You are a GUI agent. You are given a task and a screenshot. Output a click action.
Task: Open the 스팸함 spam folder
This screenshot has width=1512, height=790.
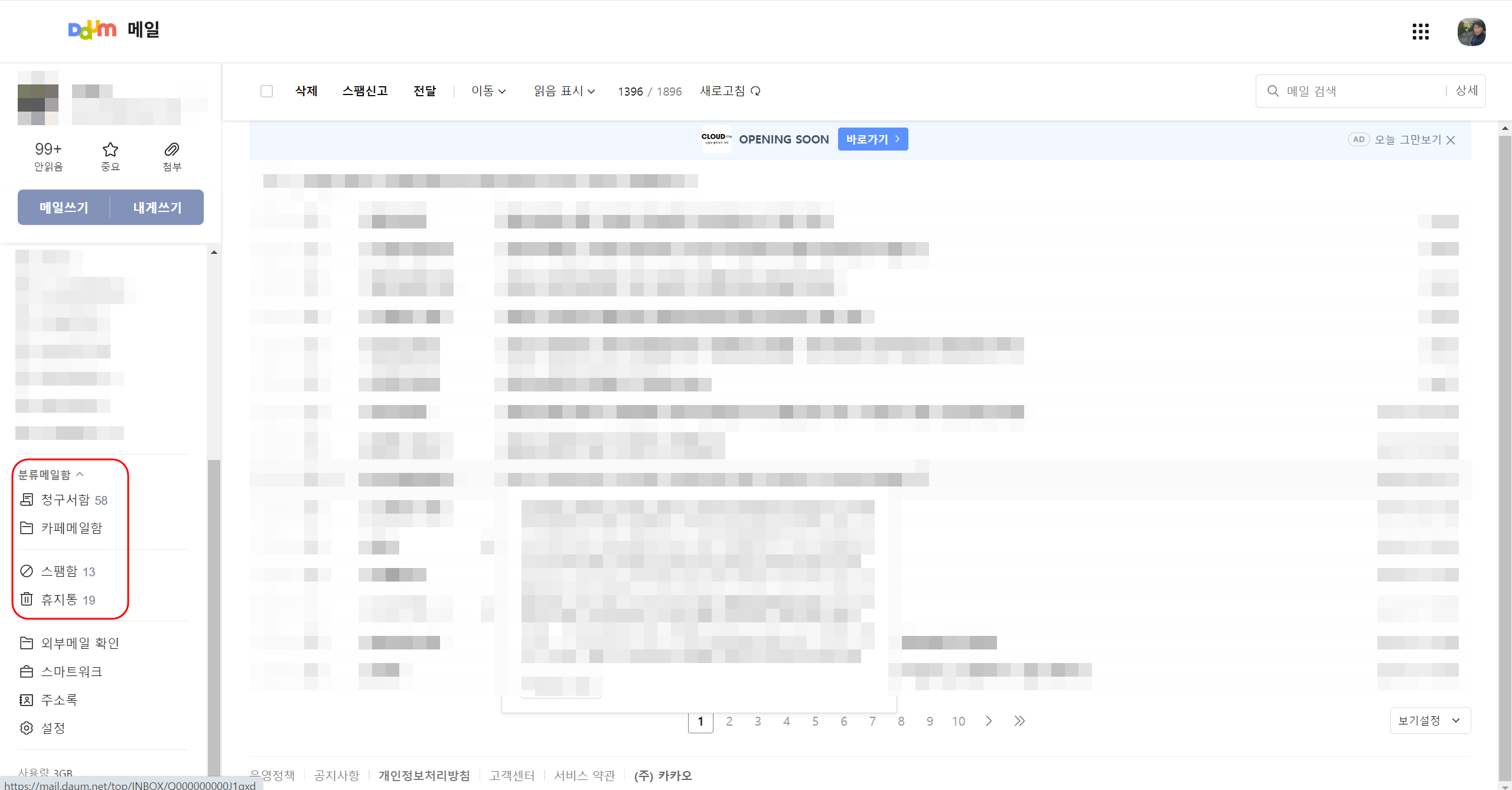point(59,572)
